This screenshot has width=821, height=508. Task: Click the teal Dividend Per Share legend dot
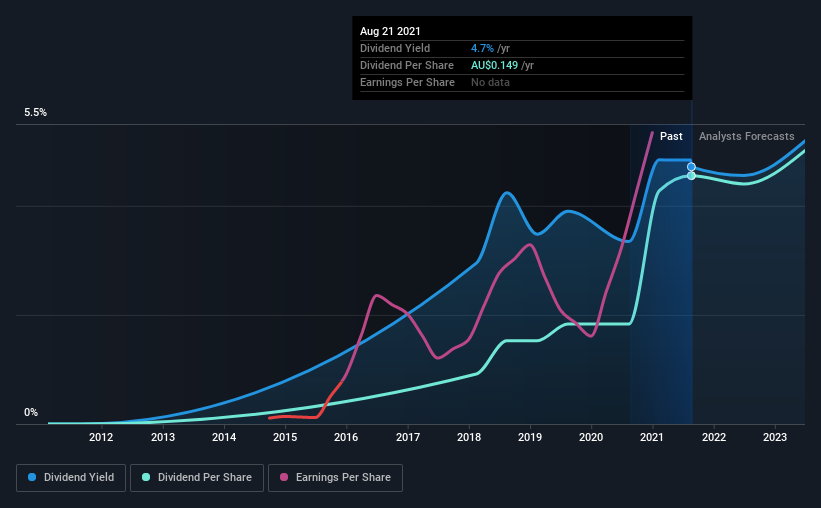pyautogui.click(x=146, y=477)
